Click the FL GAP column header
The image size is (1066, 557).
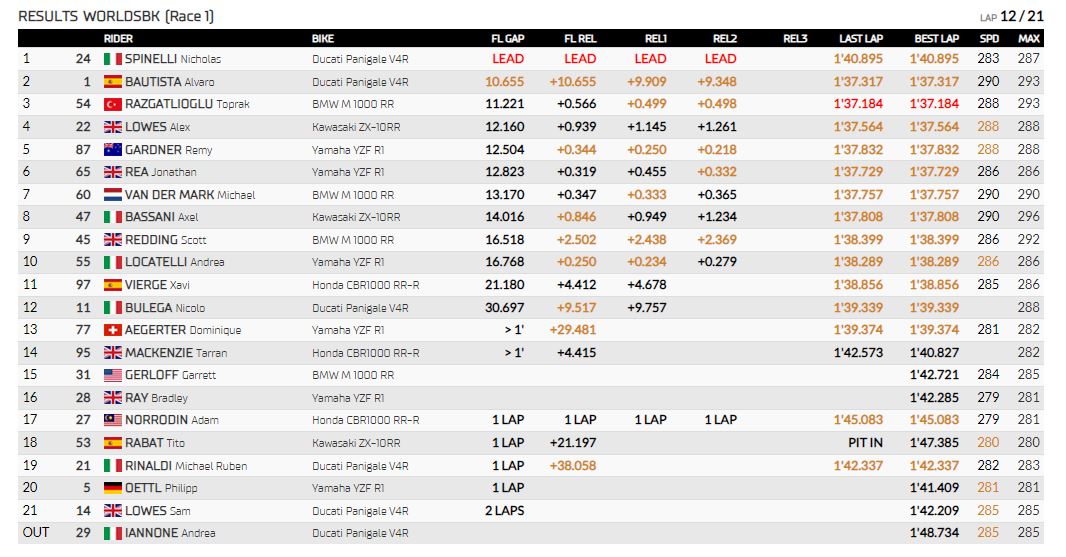click(x=507, y=39)
